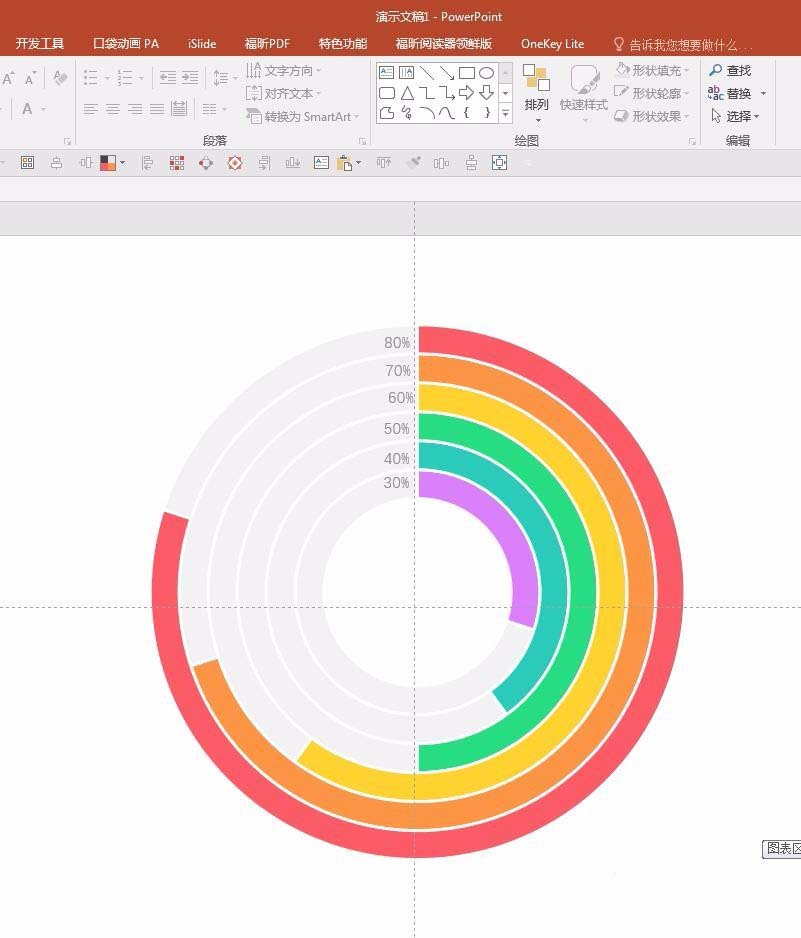Viewport: 801px width, 938px height.
Task: Open the 形状轮廓 menu
Action: click(x=652, y=93)
